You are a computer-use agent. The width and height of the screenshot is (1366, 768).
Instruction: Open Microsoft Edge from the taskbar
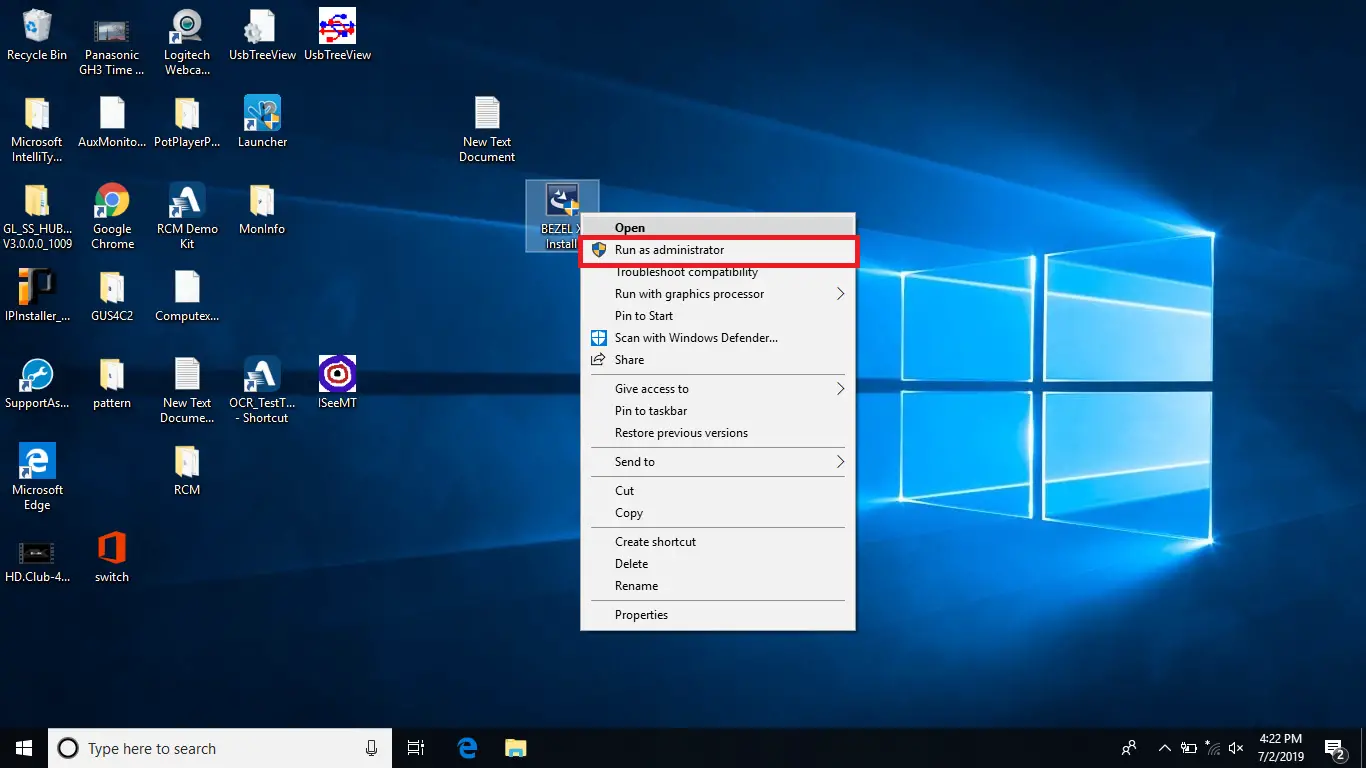coord(466,747)
